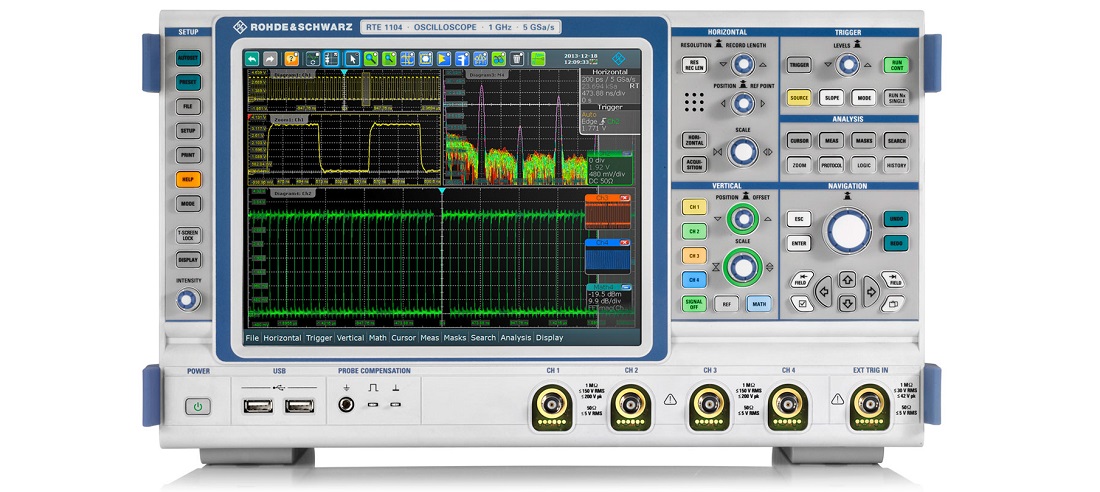Toggle the blue MATH button

[758, 303]
